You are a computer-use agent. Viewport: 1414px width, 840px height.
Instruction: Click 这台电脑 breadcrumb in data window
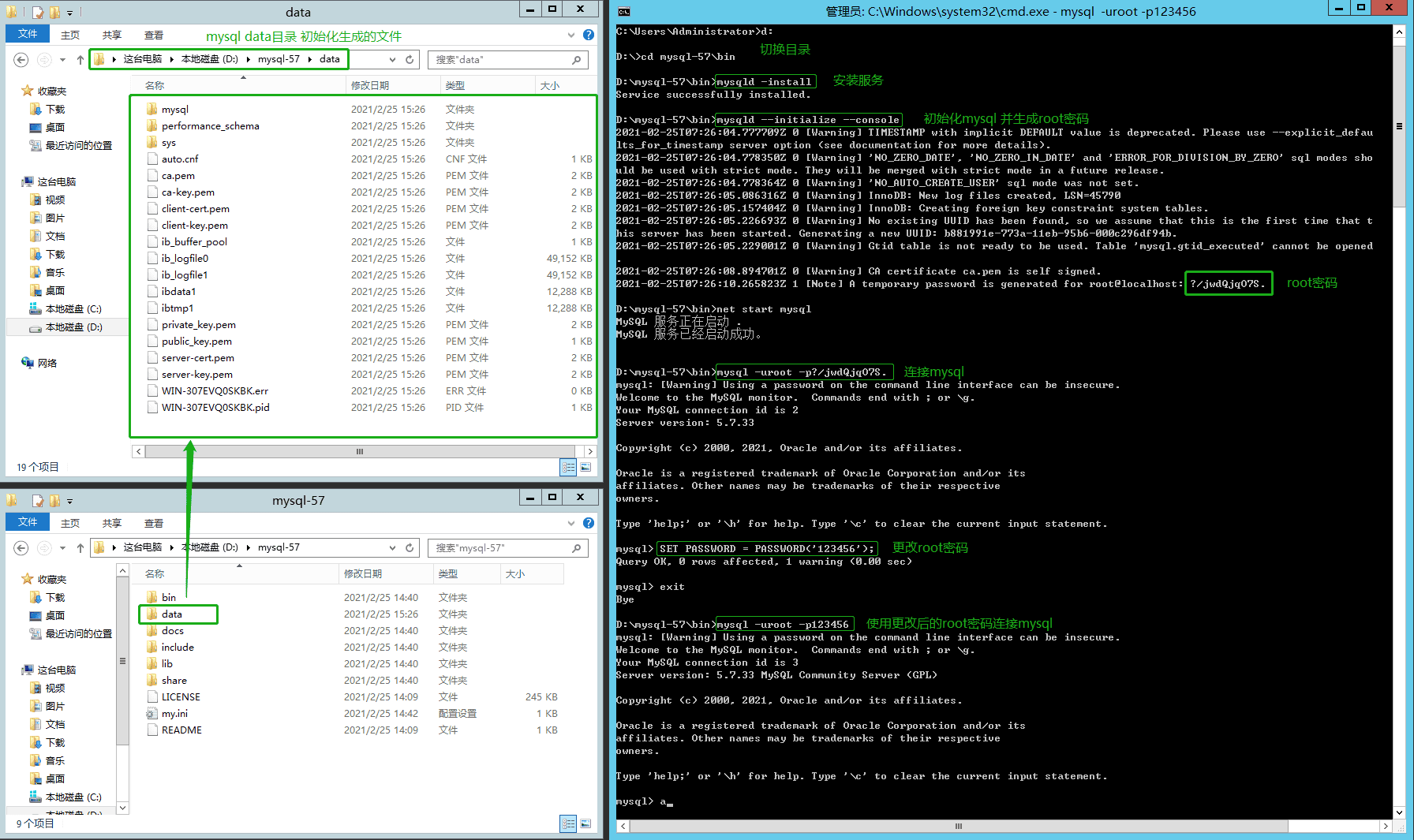[x=142, y=59]
